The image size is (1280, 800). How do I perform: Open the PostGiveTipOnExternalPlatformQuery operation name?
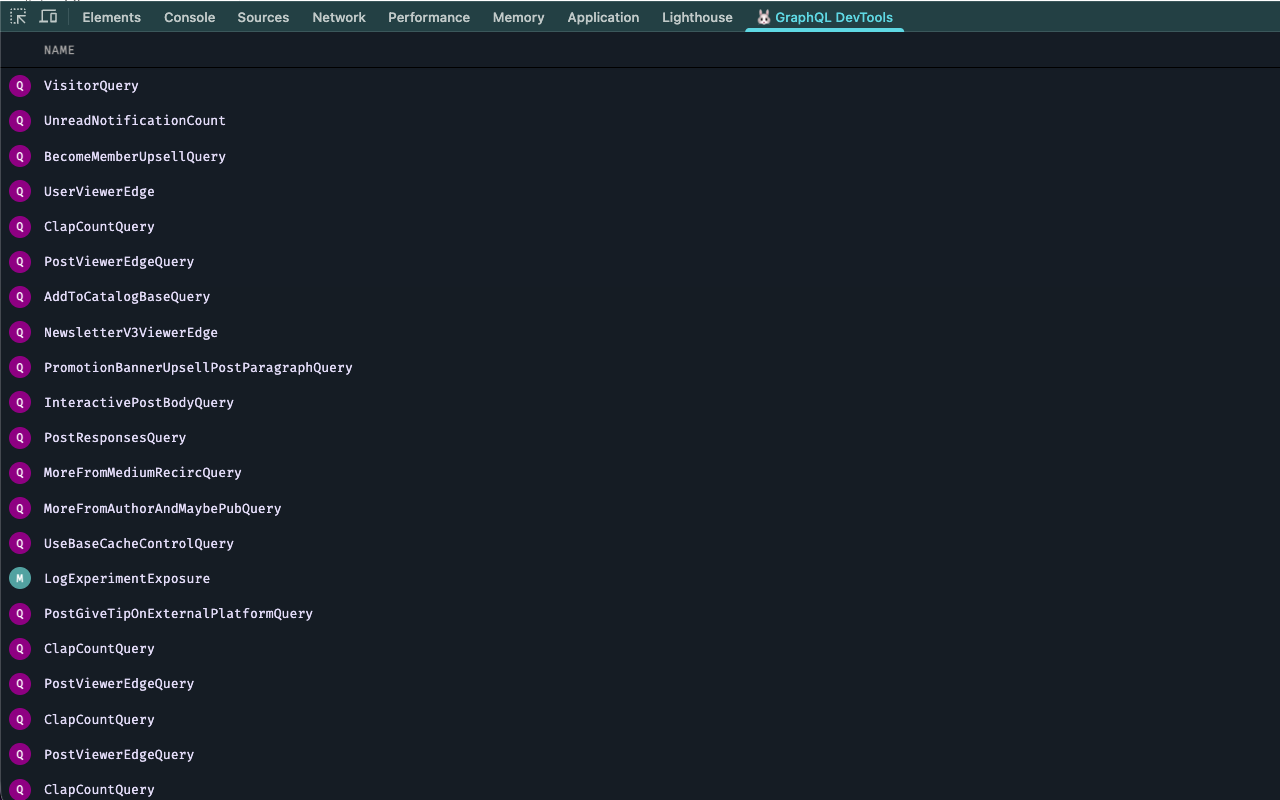[x=178, y=613]
